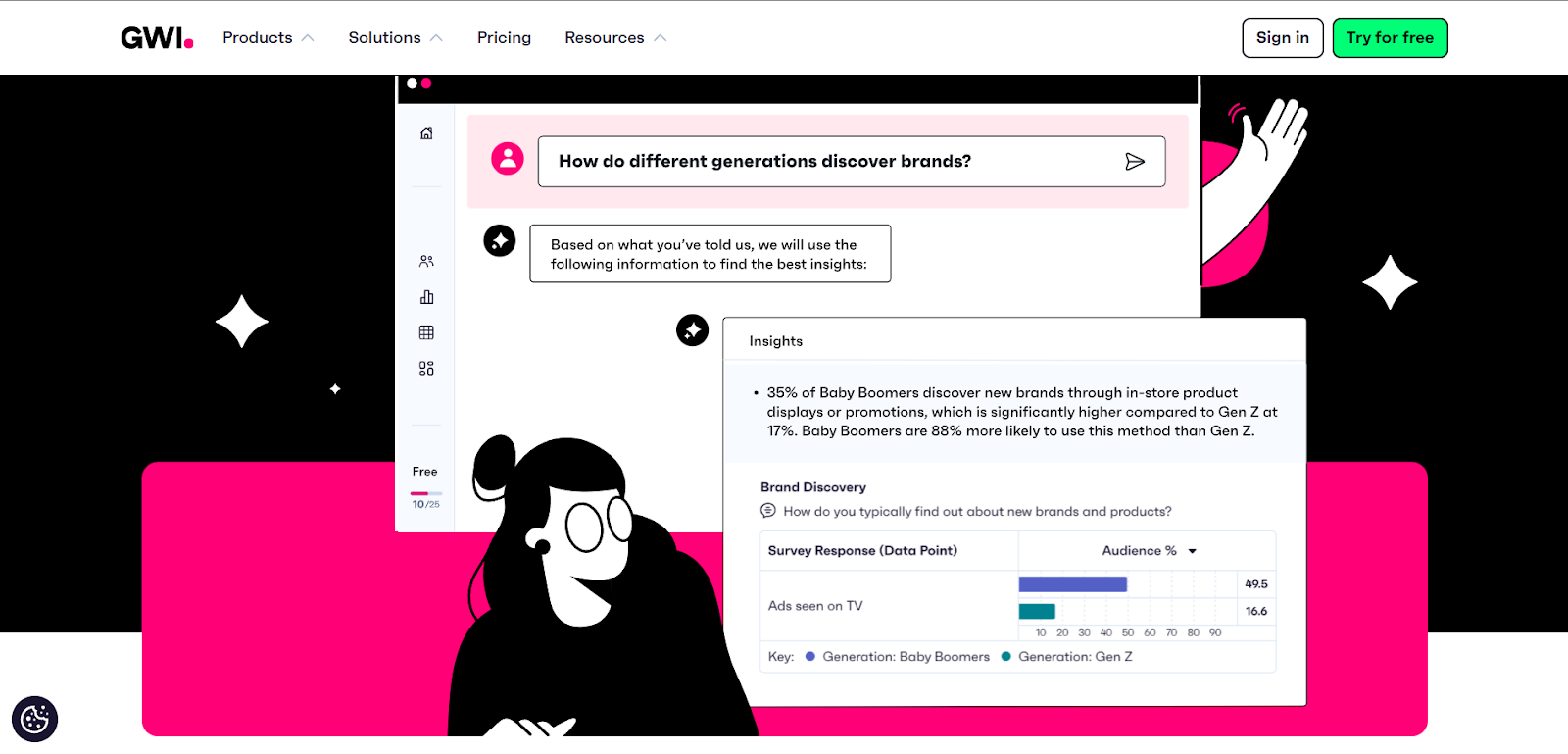Viewport: 1568px width, 754px height.
Task: Expand the Products menu
Action: pos(268,38)
